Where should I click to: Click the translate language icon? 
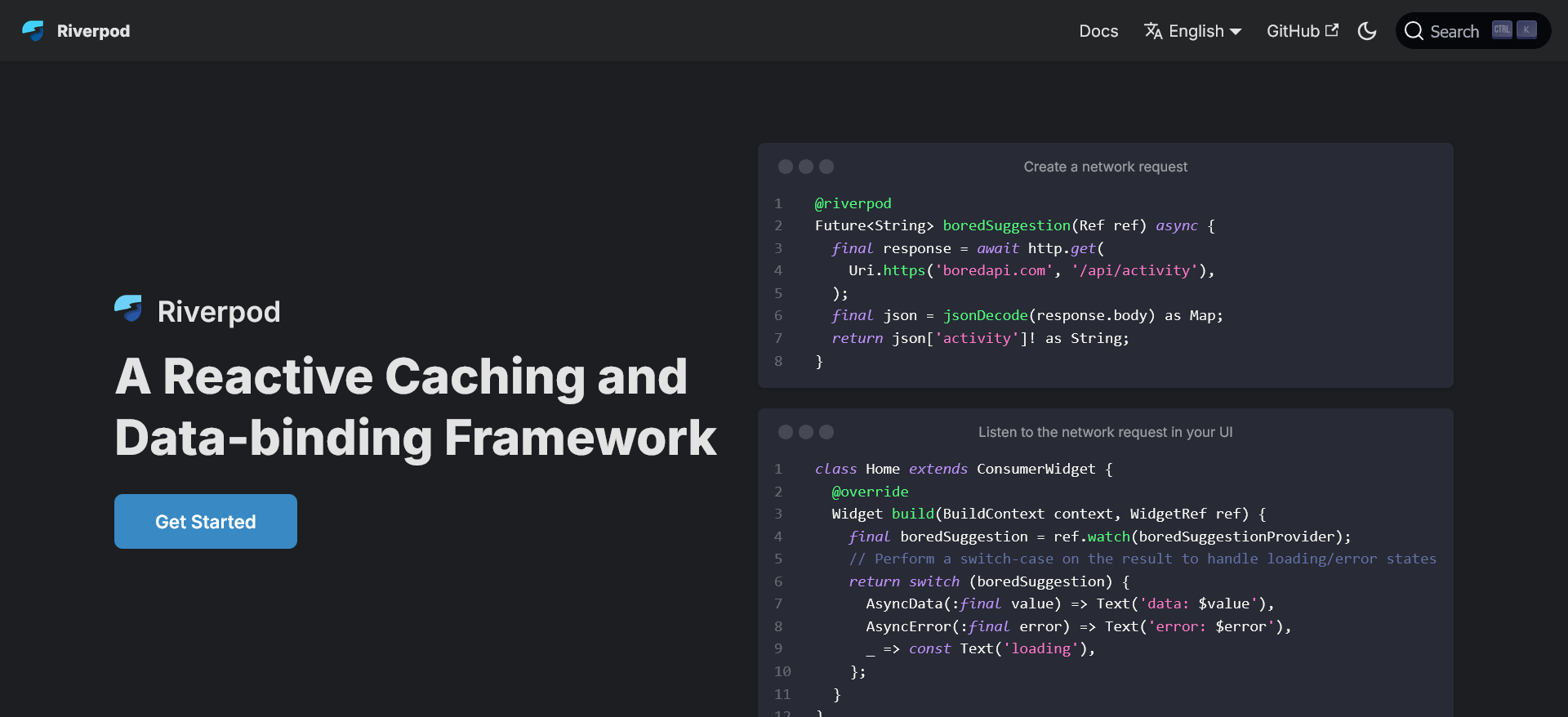click(x=1152, y=31)
